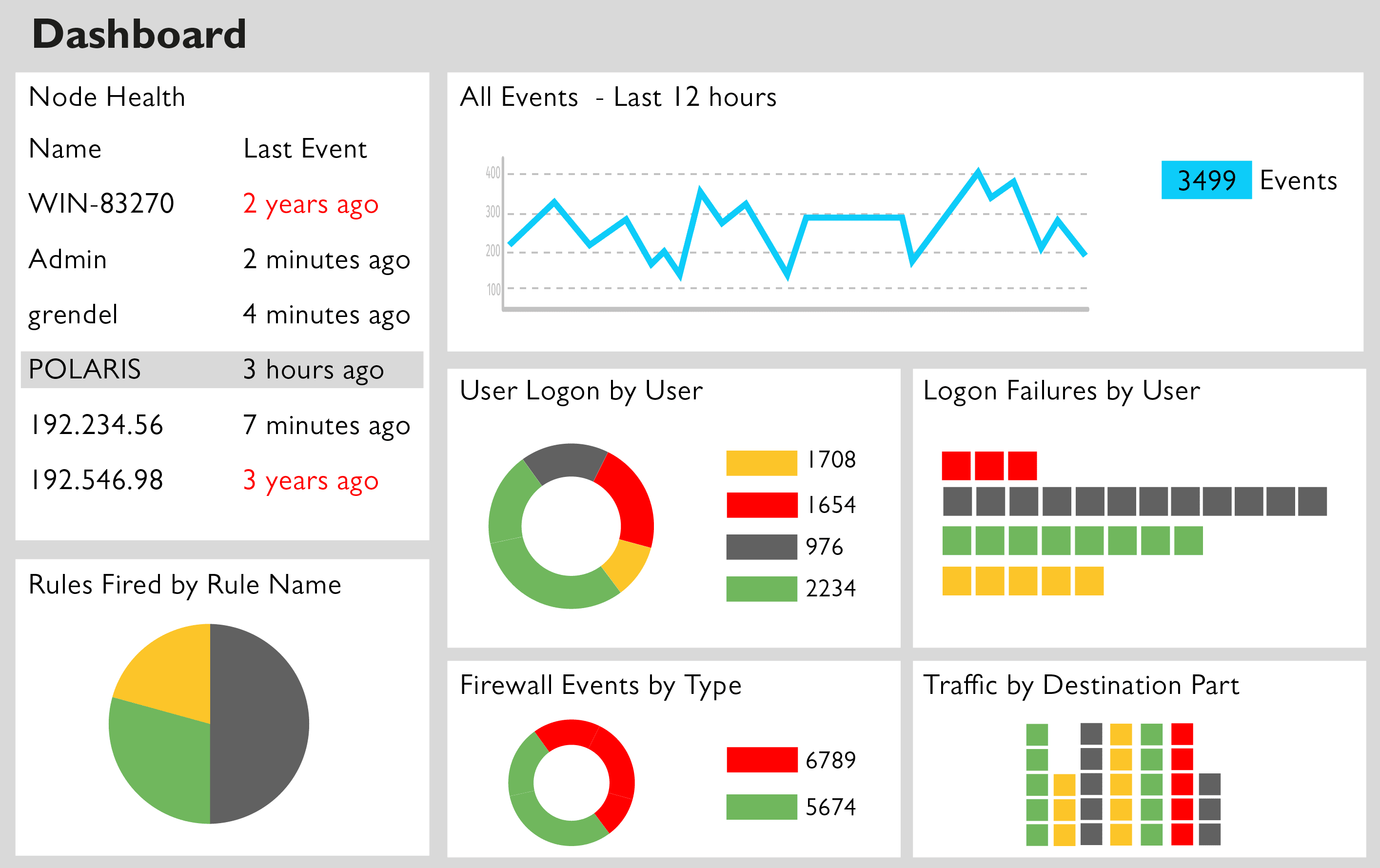Click the 1654 logon count
Screen dimensions: 1380x868
[x=831, y=505]
